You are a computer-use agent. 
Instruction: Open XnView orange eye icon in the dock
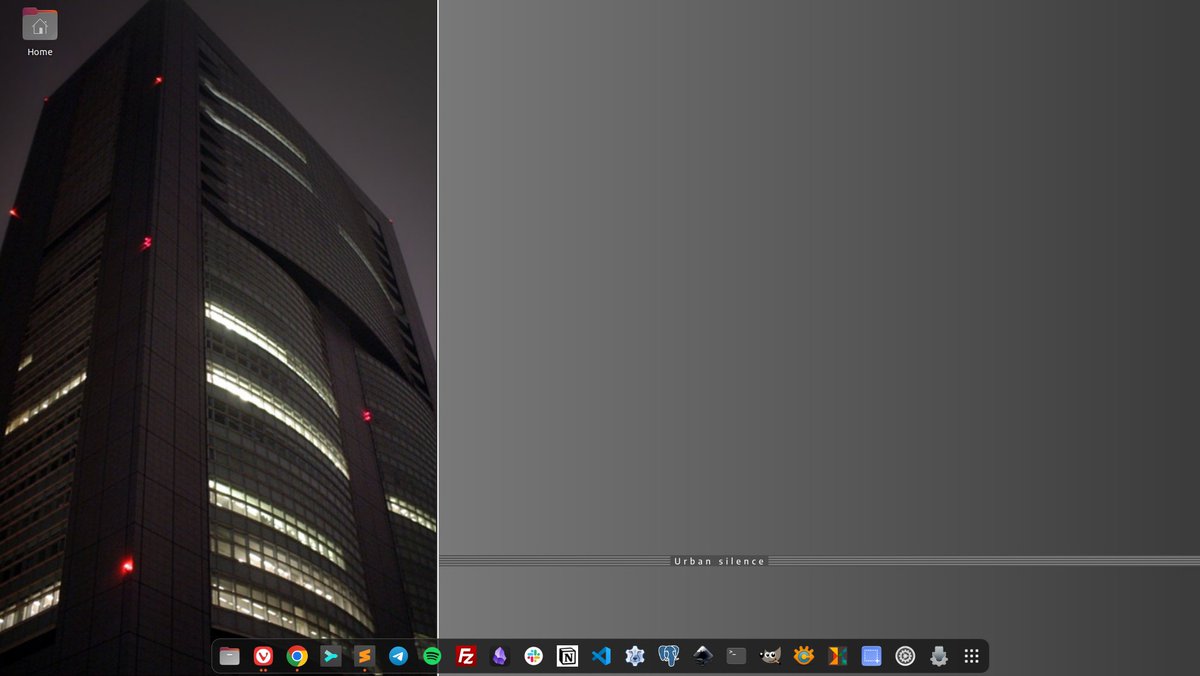click(x=804, y=656)
